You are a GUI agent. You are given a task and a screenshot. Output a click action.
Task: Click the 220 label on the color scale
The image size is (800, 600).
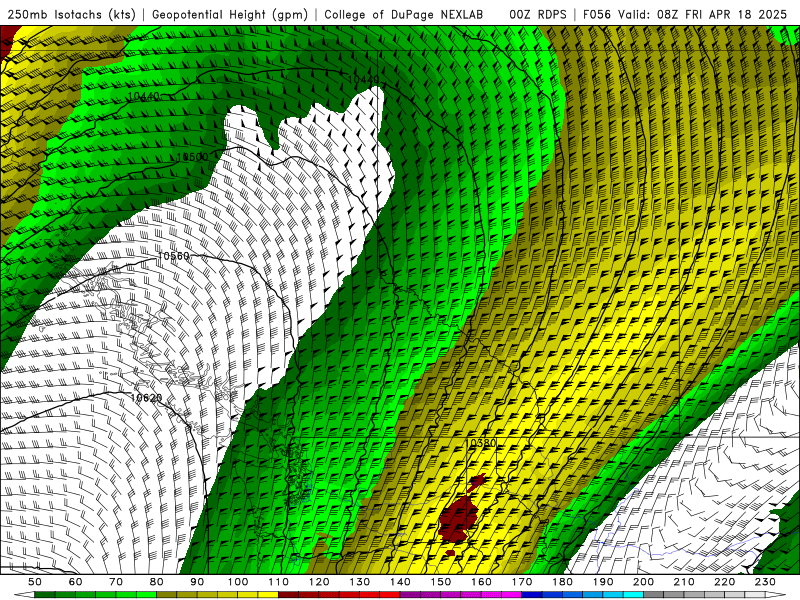725,582
